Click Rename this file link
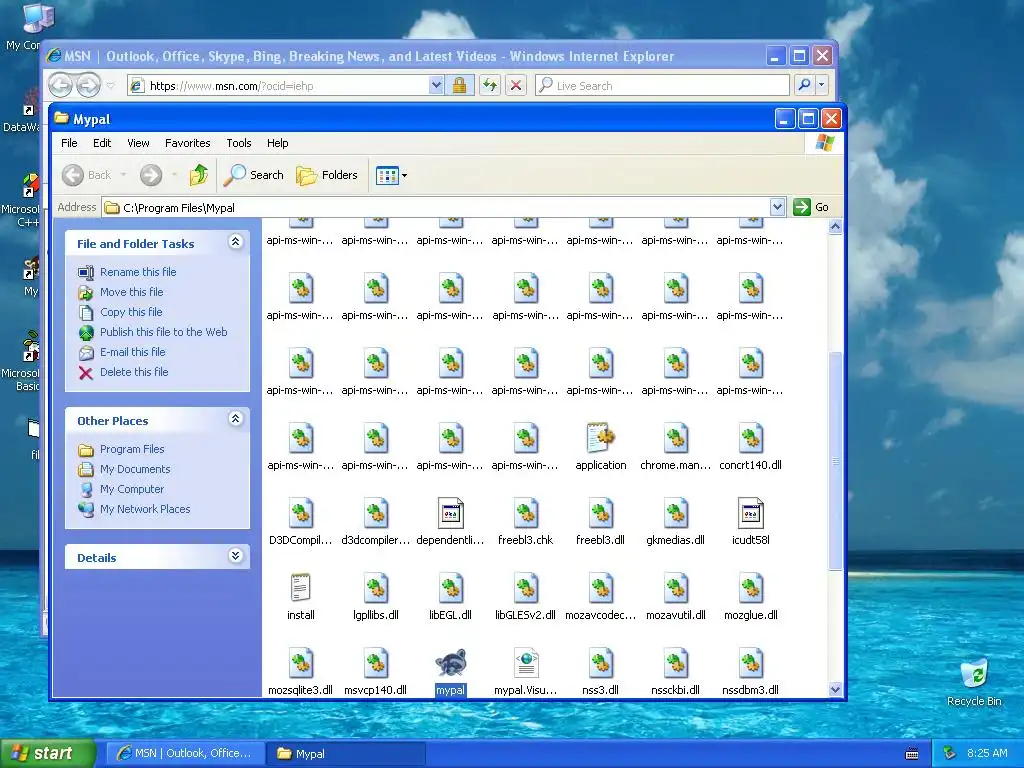 [138, 272]
